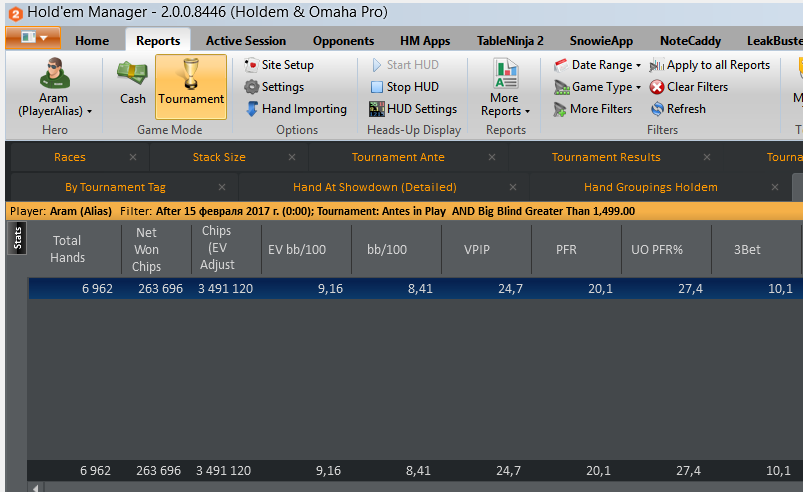
Task: Sort by 3Bet column header
Action: (x=747, y=249)
